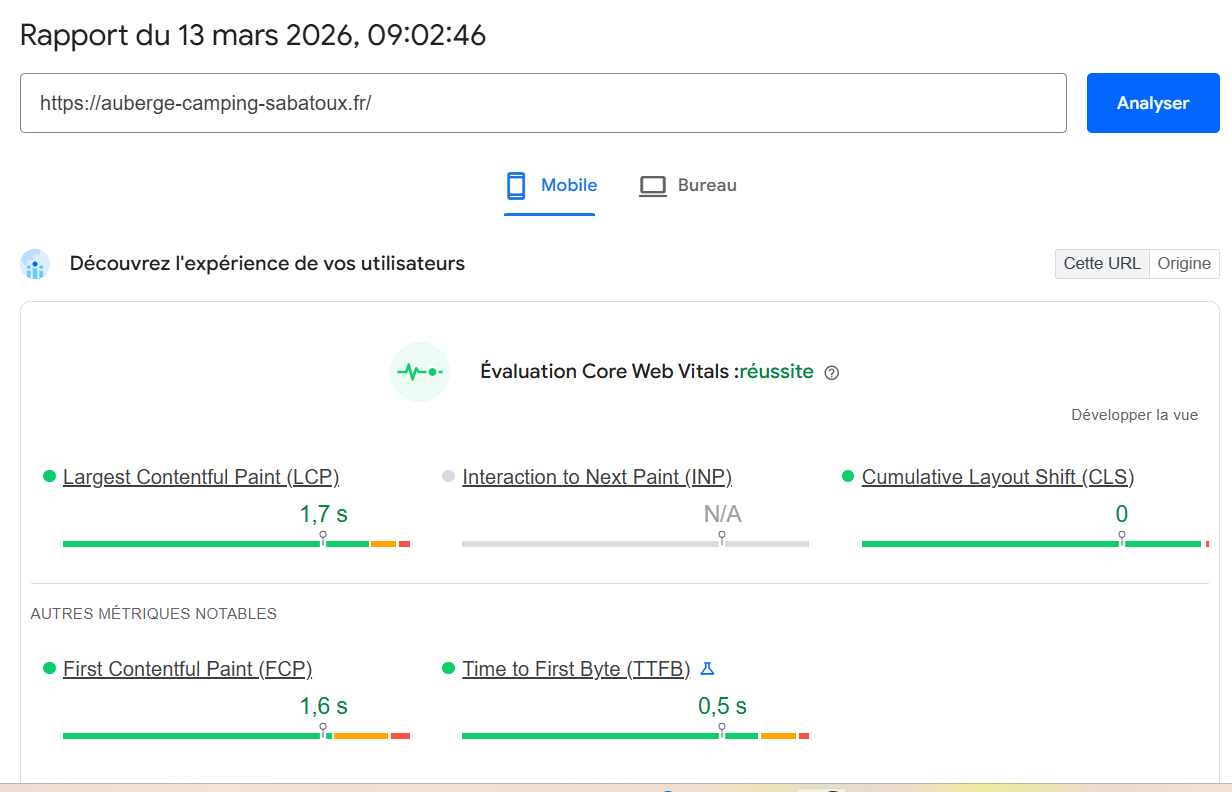Switch data scope to Origine
Screen dimensions: 1232x792
(1184, 263)
